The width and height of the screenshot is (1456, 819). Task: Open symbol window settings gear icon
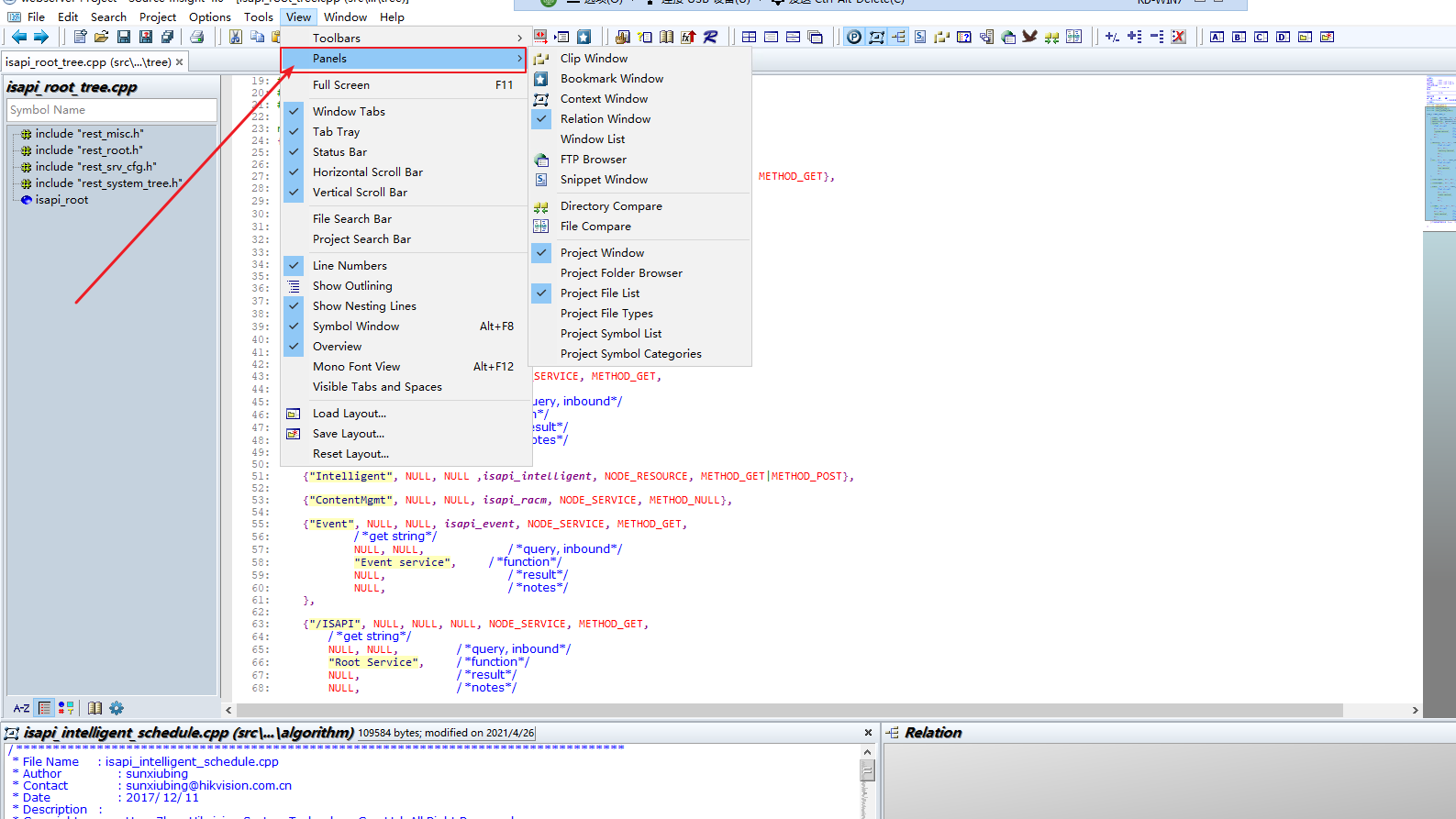coord(117,708)
